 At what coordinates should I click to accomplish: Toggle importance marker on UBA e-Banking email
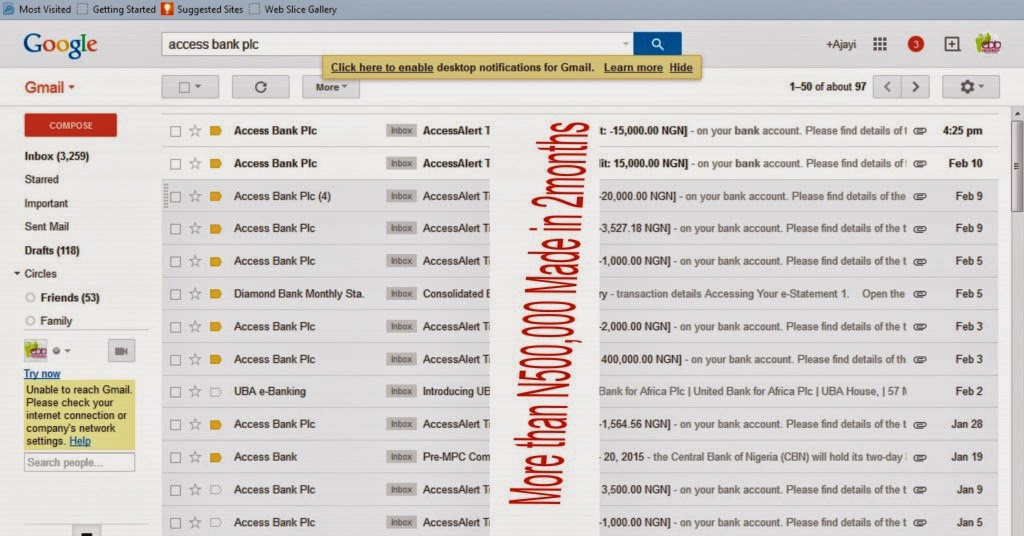point(216,392)
